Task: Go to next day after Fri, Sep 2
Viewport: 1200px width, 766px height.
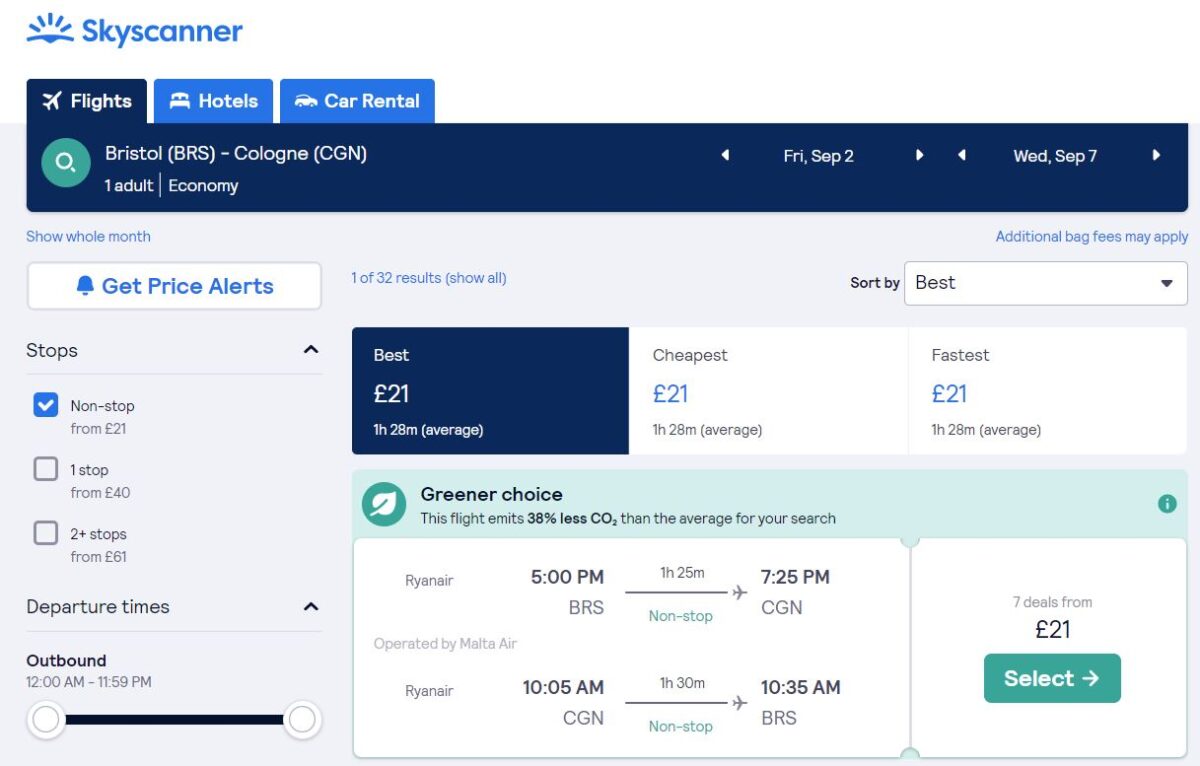Action: (920, 156)
